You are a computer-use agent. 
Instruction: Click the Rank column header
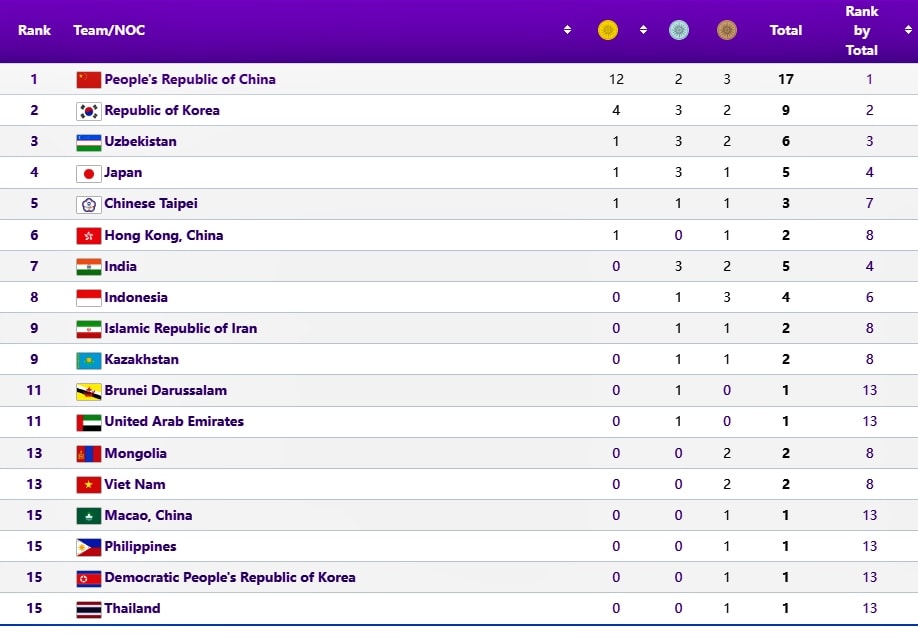[x=34, y=30]
